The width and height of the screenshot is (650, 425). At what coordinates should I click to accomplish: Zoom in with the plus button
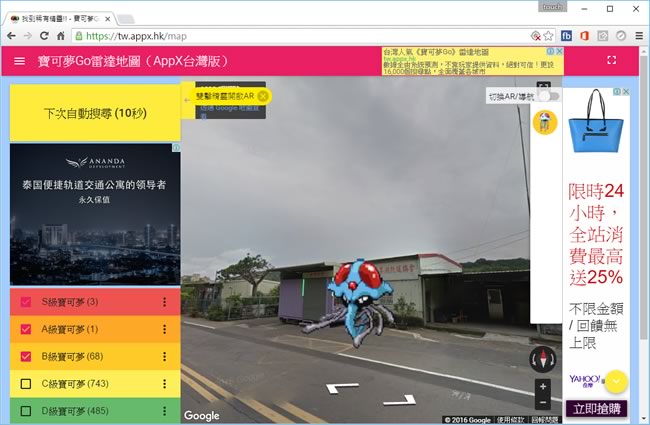543,386
